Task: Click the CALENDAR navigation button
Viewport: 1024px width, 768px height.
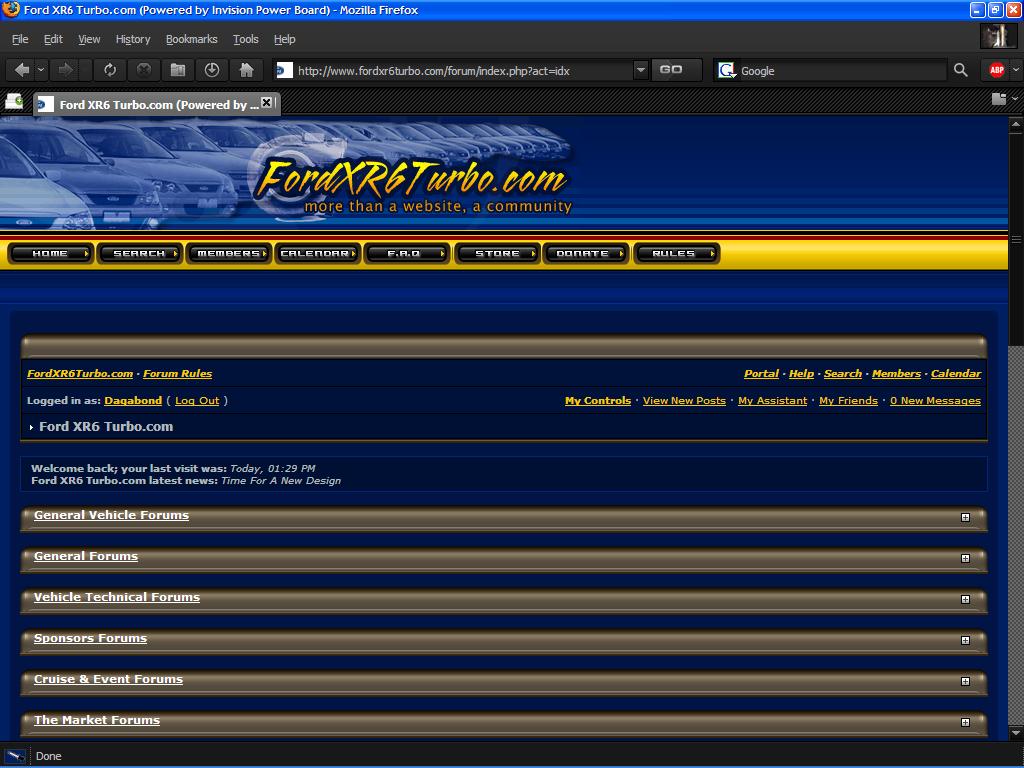Action: click(x=317, y=253)
